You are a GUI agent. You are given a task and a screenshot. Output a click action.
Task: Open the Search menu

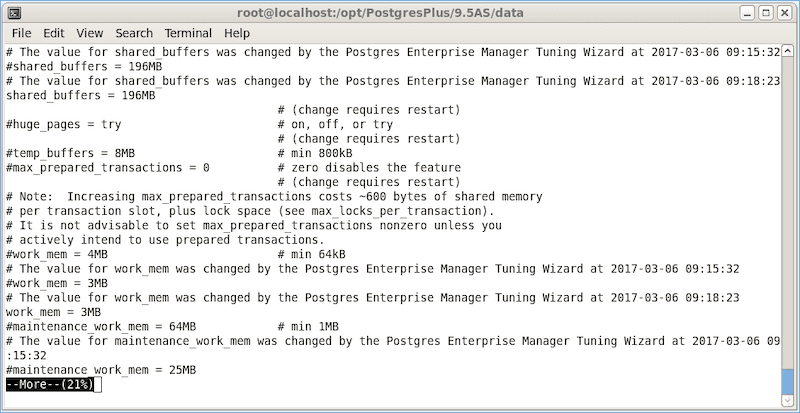pos(133,33)
